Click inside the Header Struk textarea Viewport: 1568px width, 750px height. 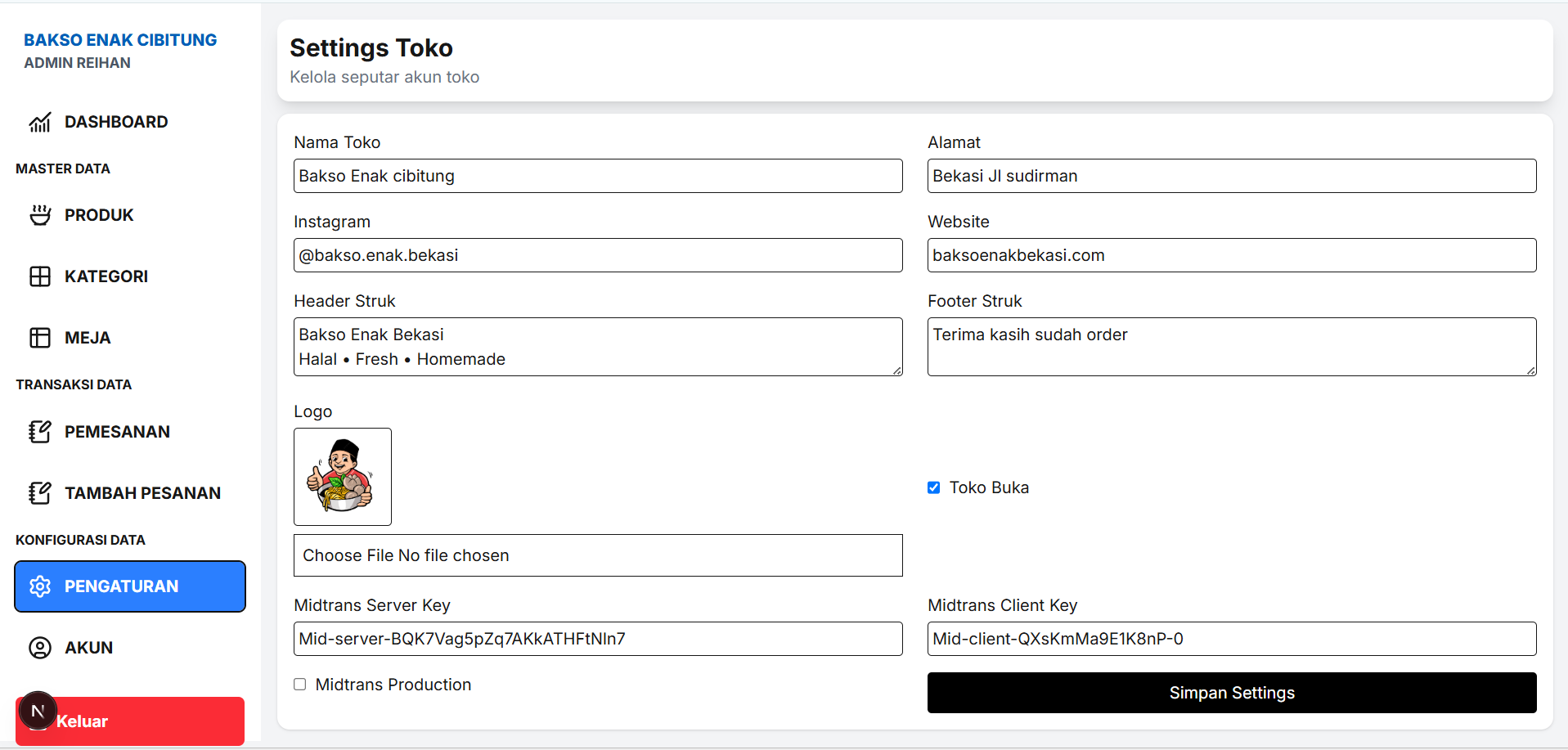tap(598, 347)
